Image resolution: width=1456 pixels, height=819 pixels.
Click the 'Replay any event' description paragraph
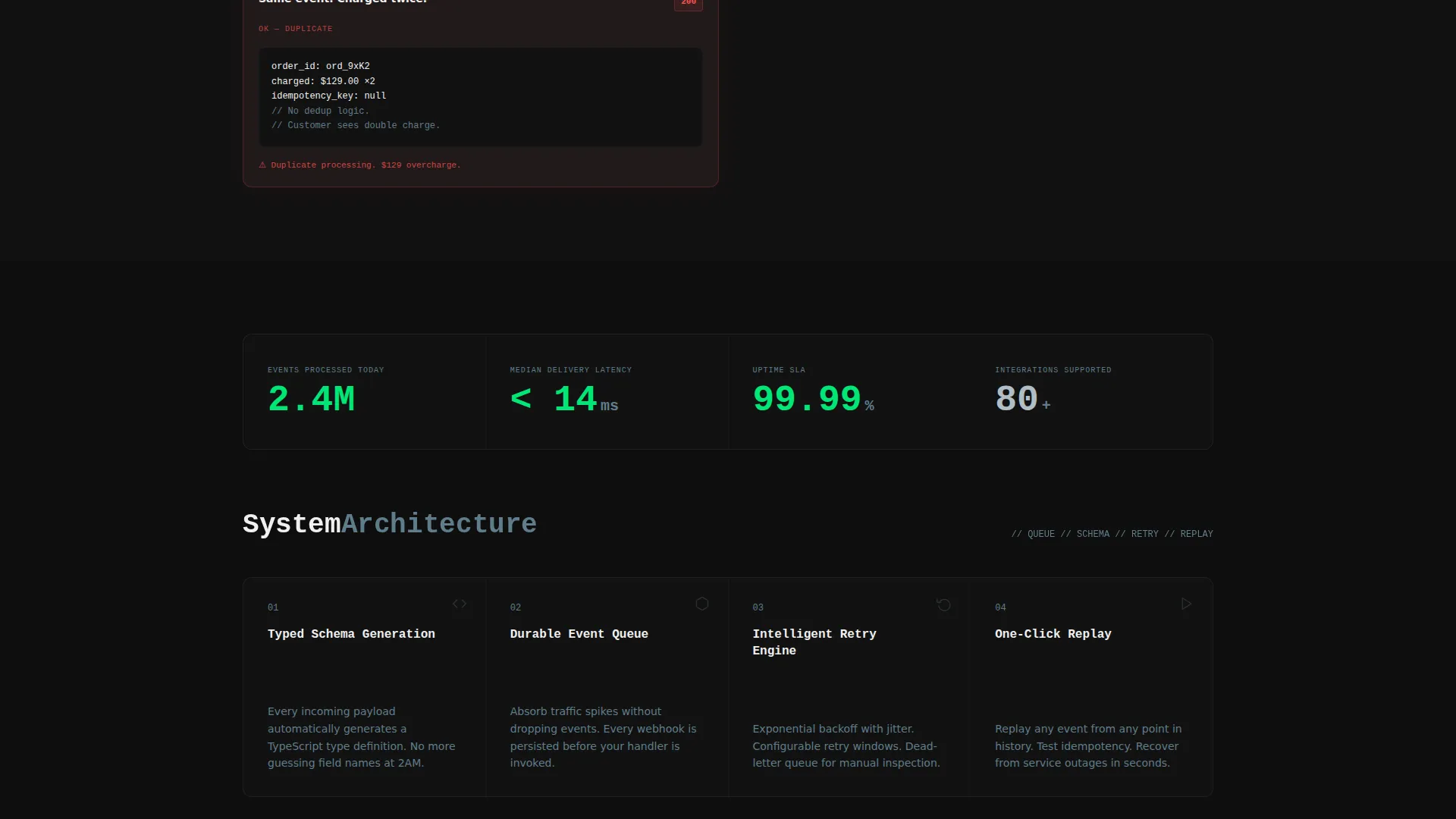[1088, 746]
